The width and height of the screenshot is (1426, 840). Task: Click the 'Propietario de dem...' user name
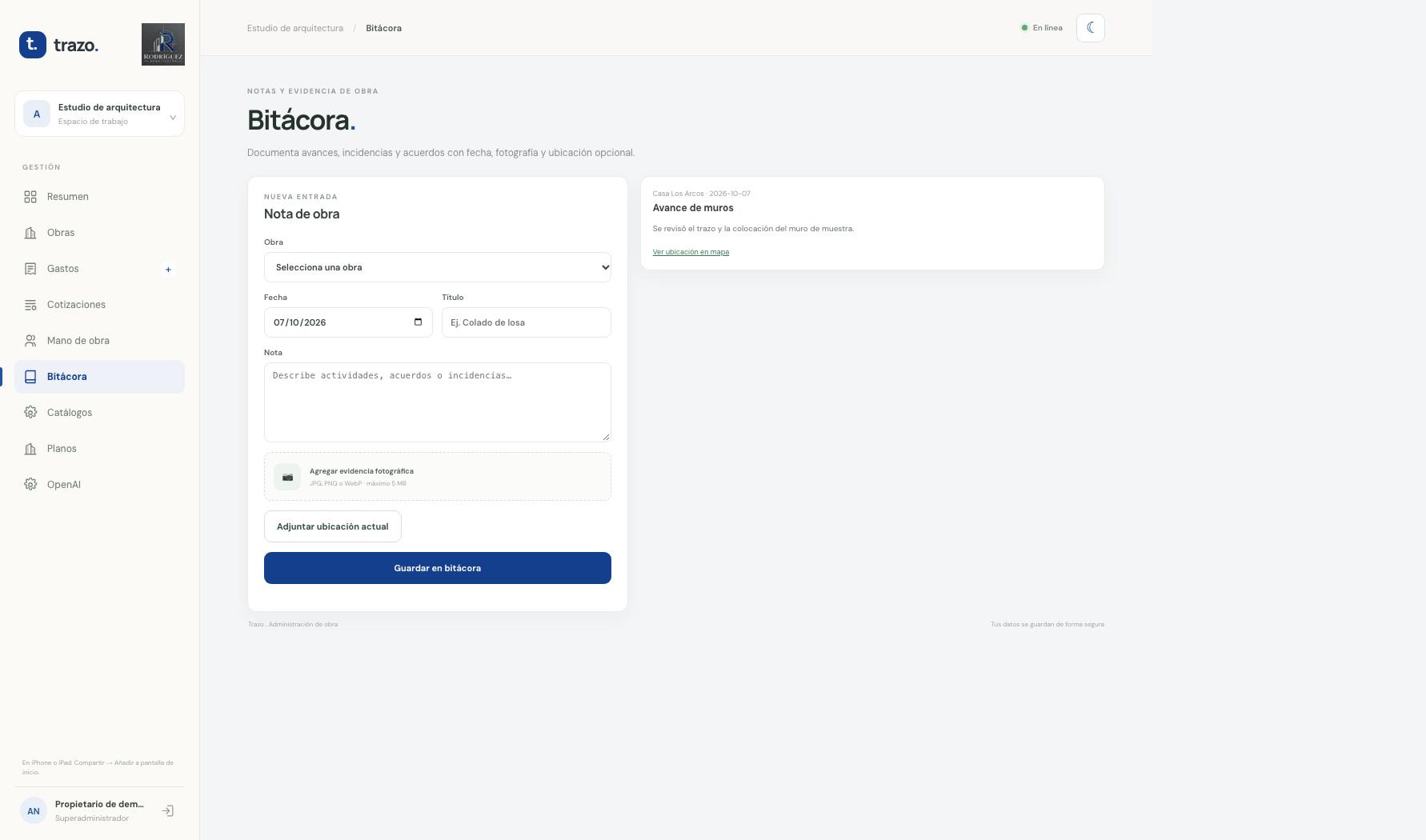click(99, 804)
